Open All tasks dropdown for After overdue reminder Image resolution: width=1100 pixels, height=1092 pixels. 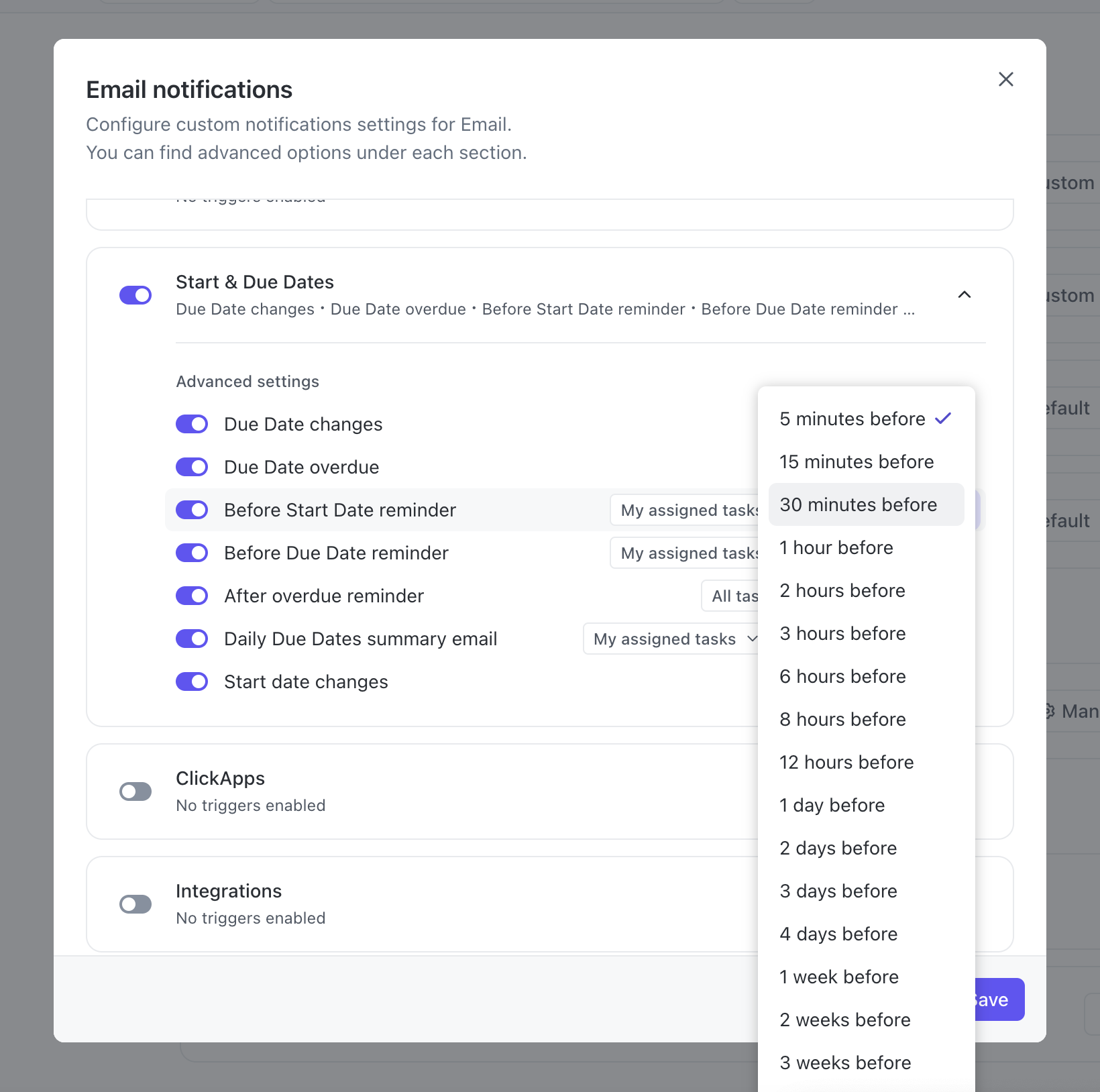point(730,596)
